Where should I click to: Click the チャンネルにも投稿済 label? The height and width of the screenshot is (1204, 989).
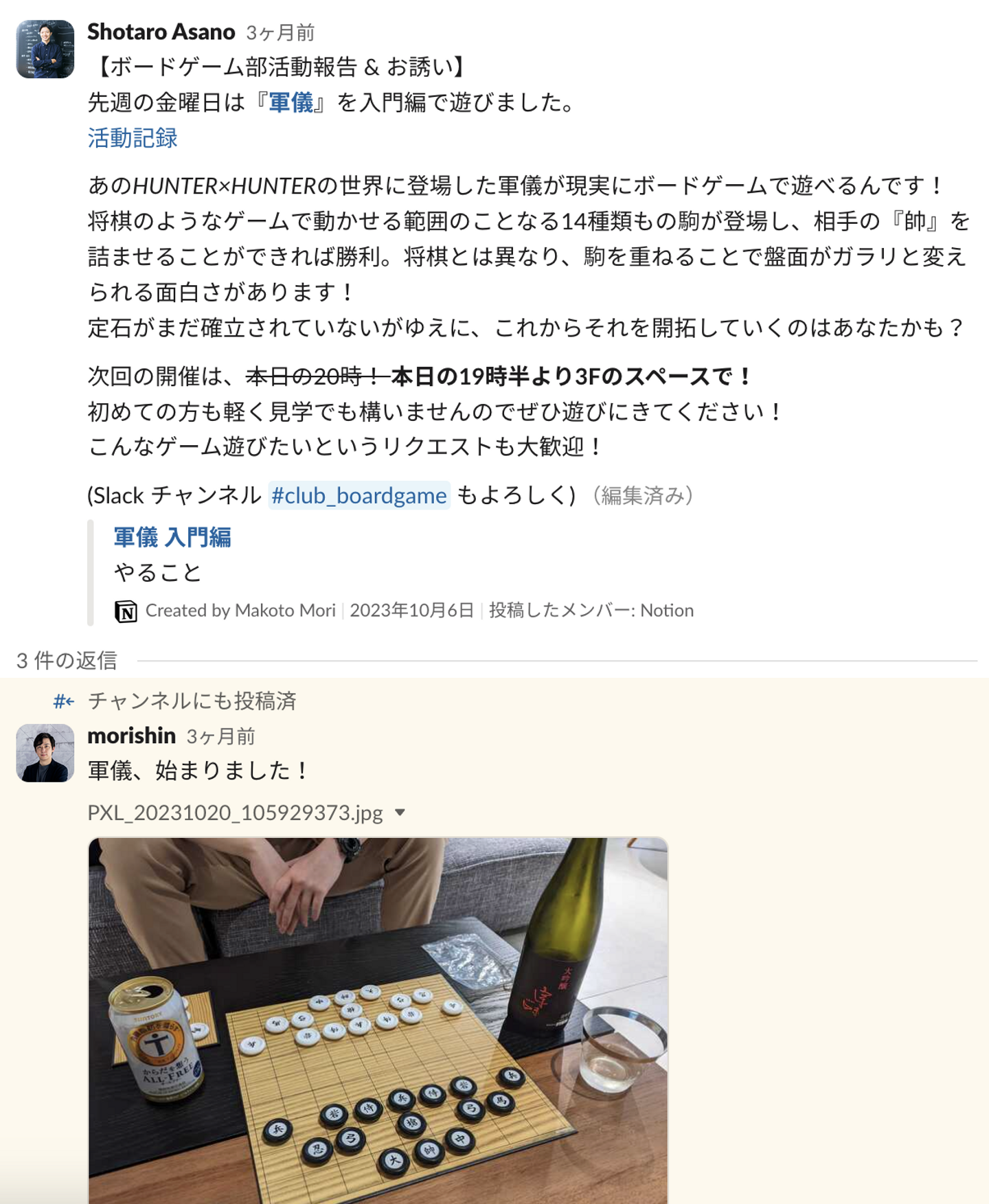click(192, 701)
